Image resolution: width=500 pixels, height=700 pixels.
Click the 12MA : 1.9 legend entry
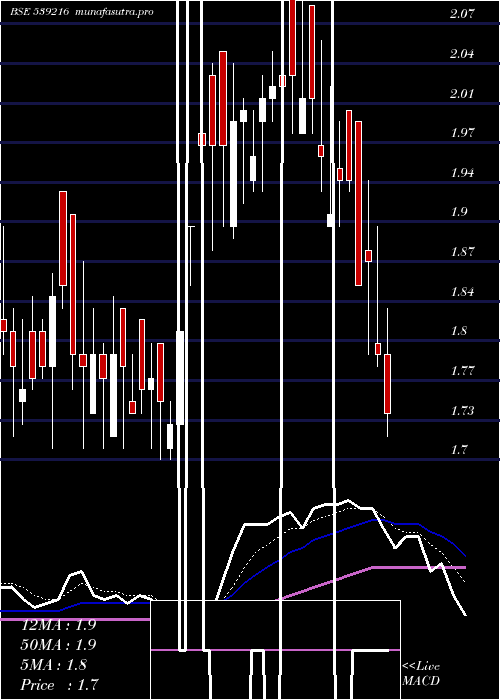tap(58, 625)
